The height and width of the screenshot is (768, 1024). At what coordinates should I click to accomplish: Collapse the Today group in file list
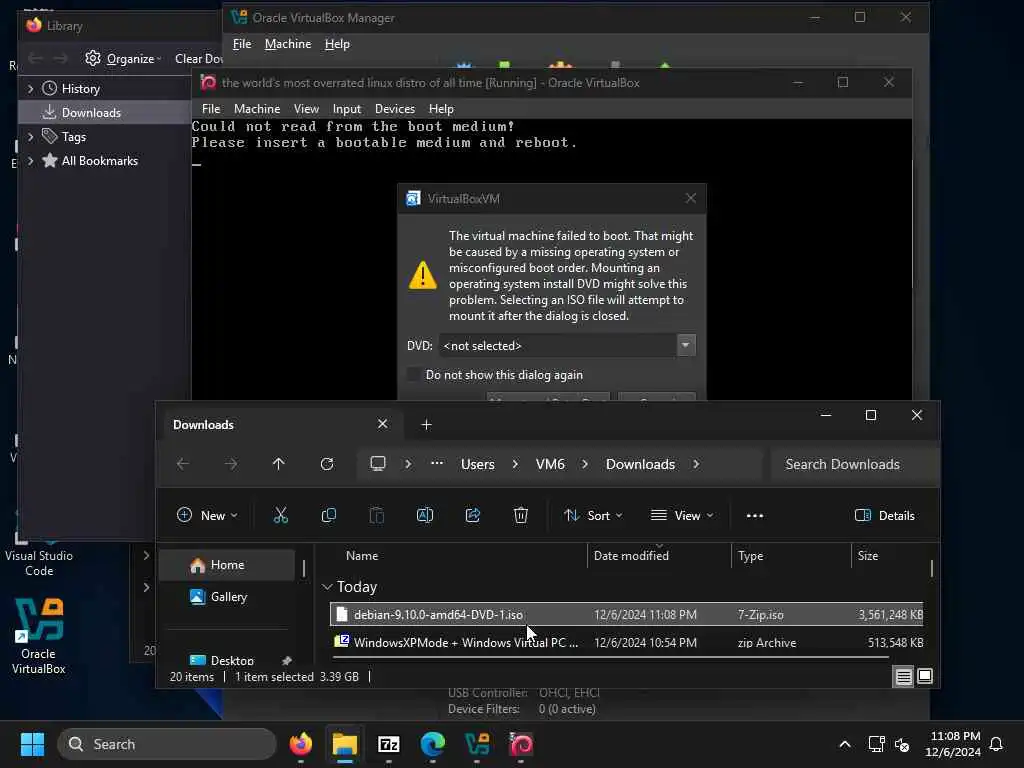click(x=327, y=586)
